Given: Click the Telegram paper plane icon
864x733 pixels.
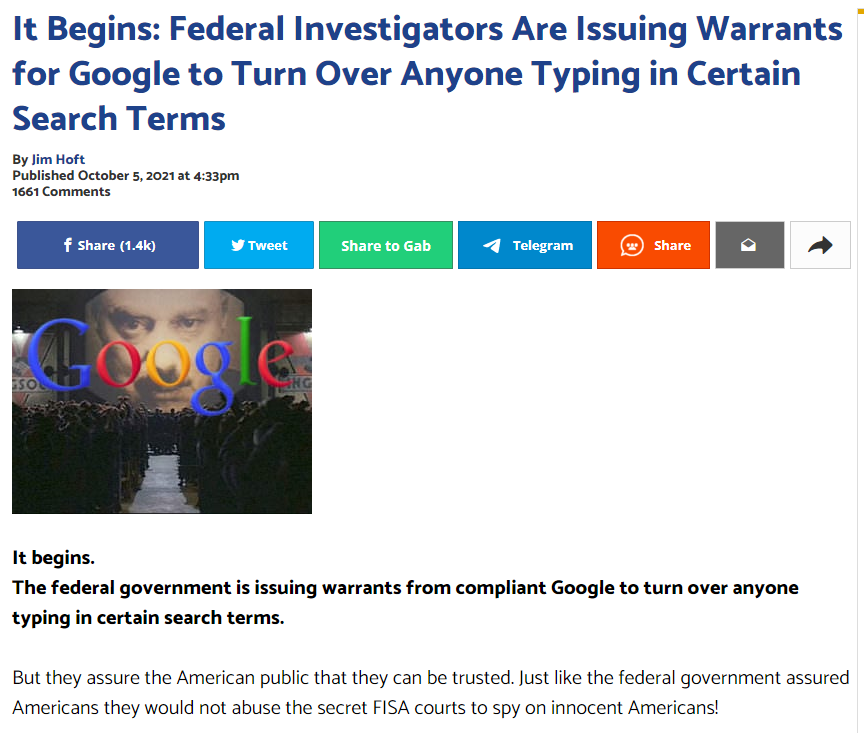Looking at the screenshot, I should pyautogui.click(x=492, y=246).
